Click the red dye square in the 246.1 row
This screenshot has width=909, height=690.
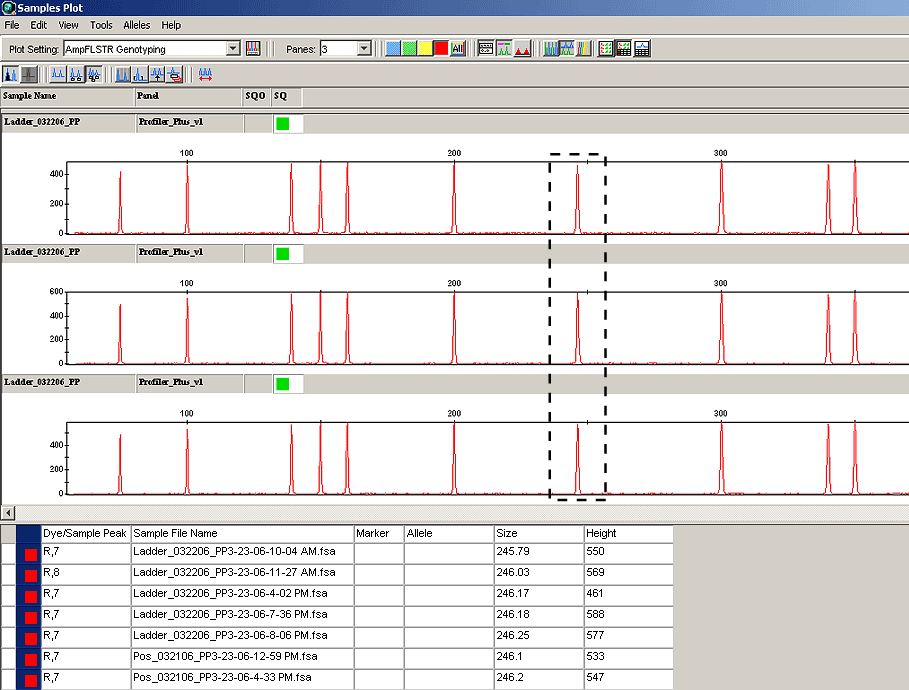(x=31, y=659)
